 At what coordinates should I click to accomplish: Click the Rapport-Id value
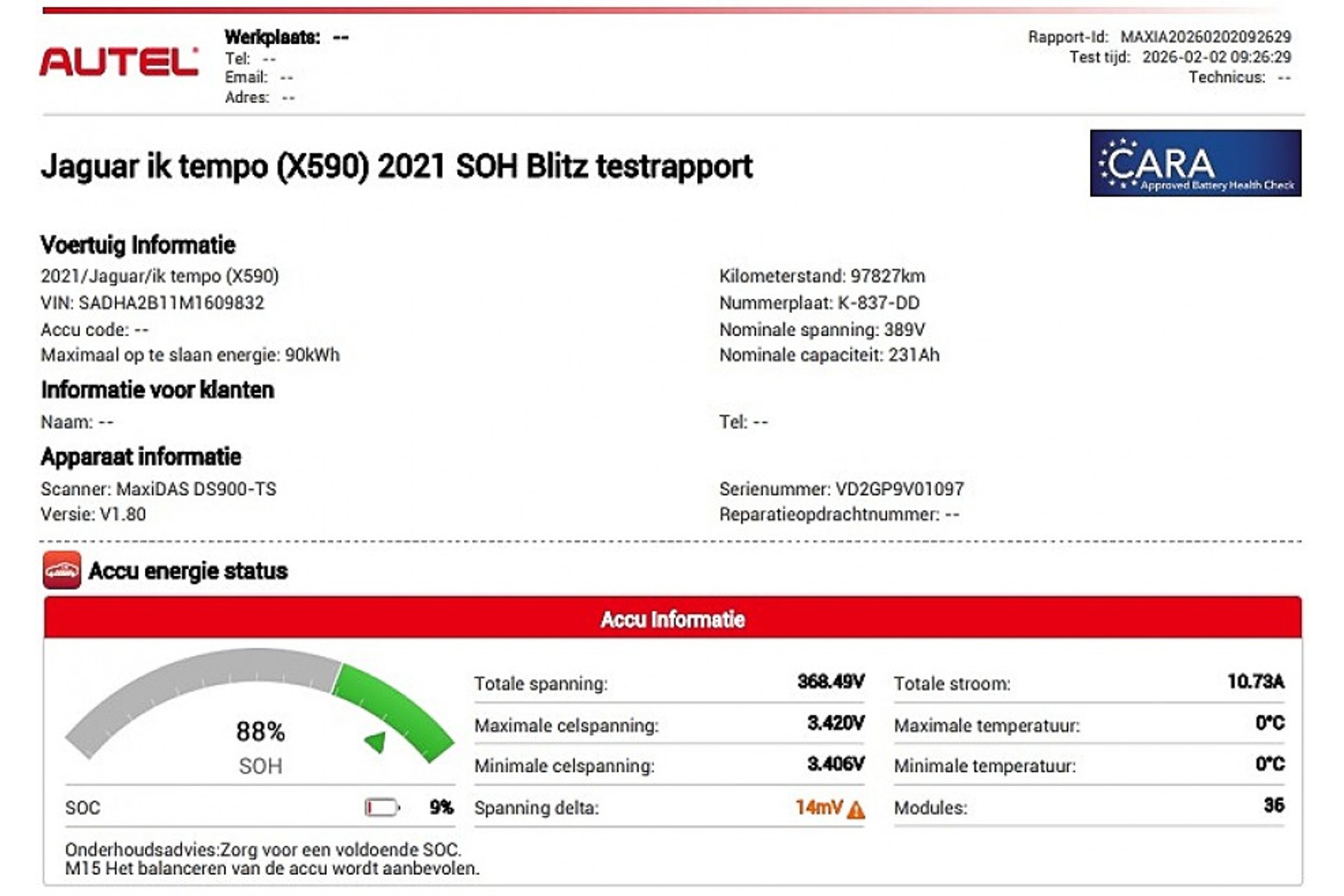[1205, 36]
